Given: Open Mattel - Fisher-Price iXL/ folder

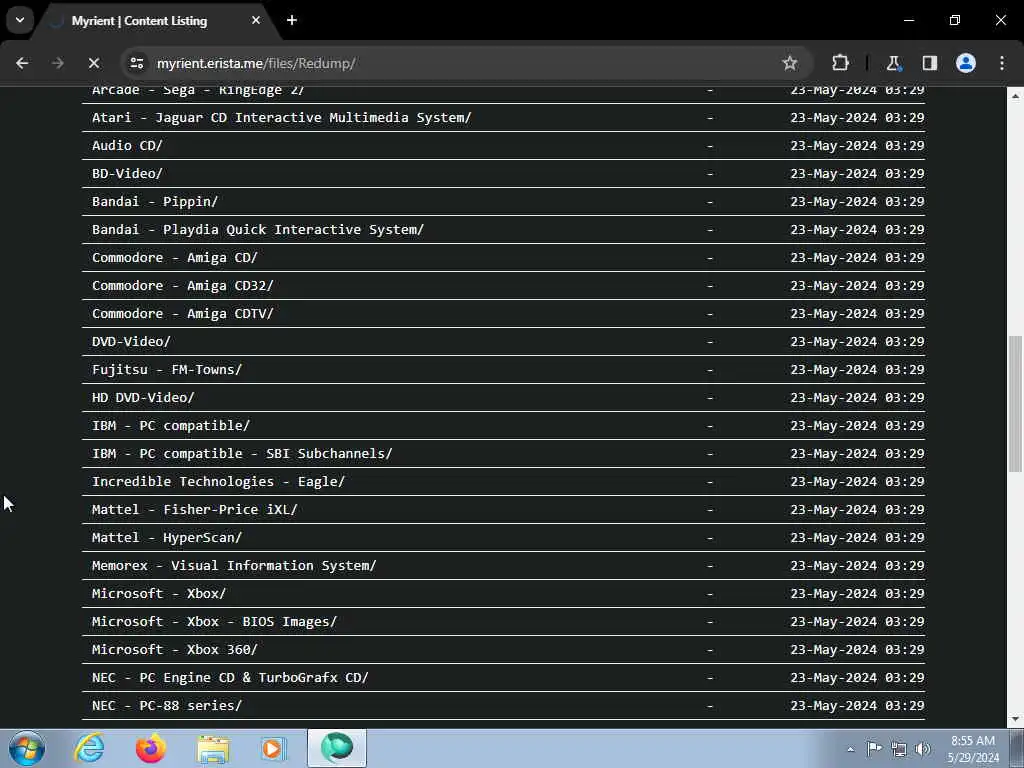Looking at the screenshot, I should point(195,509).
